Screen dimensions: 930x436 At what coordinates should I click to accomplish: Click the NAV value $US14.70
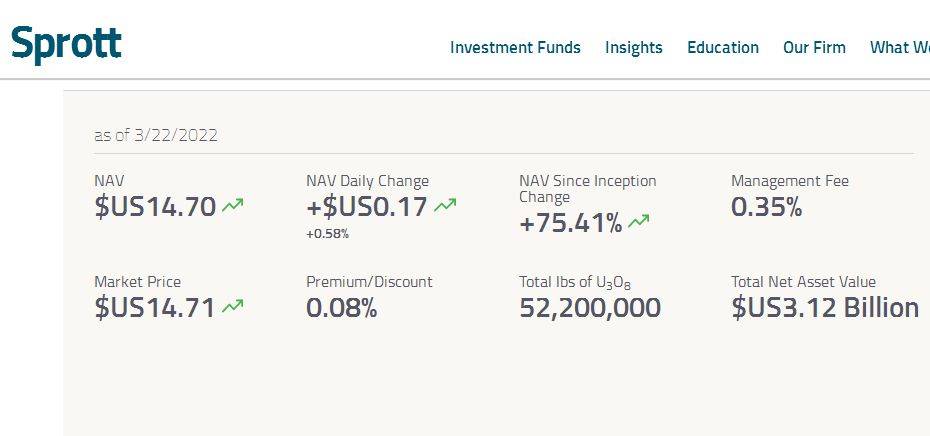[155, 207]
